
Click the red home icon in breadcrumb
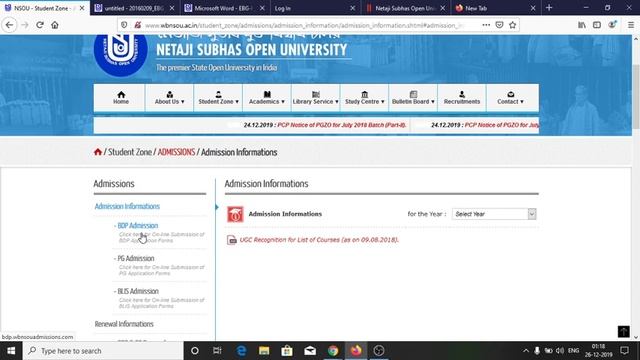(x=98, y=152)
